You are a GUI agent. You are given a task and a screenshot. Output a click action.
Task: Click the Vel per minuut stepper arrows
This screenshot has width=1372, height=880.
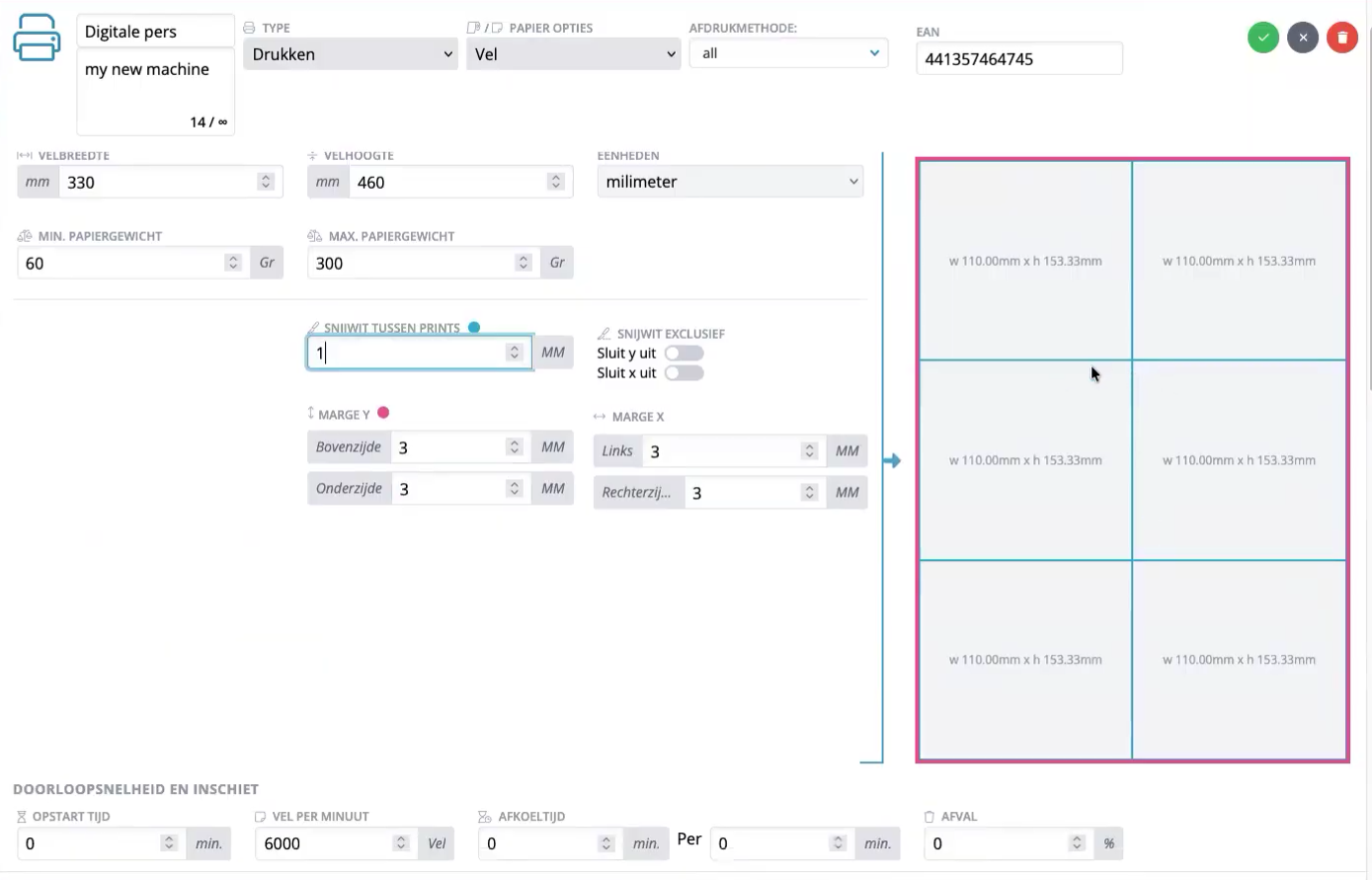point(401,843)
